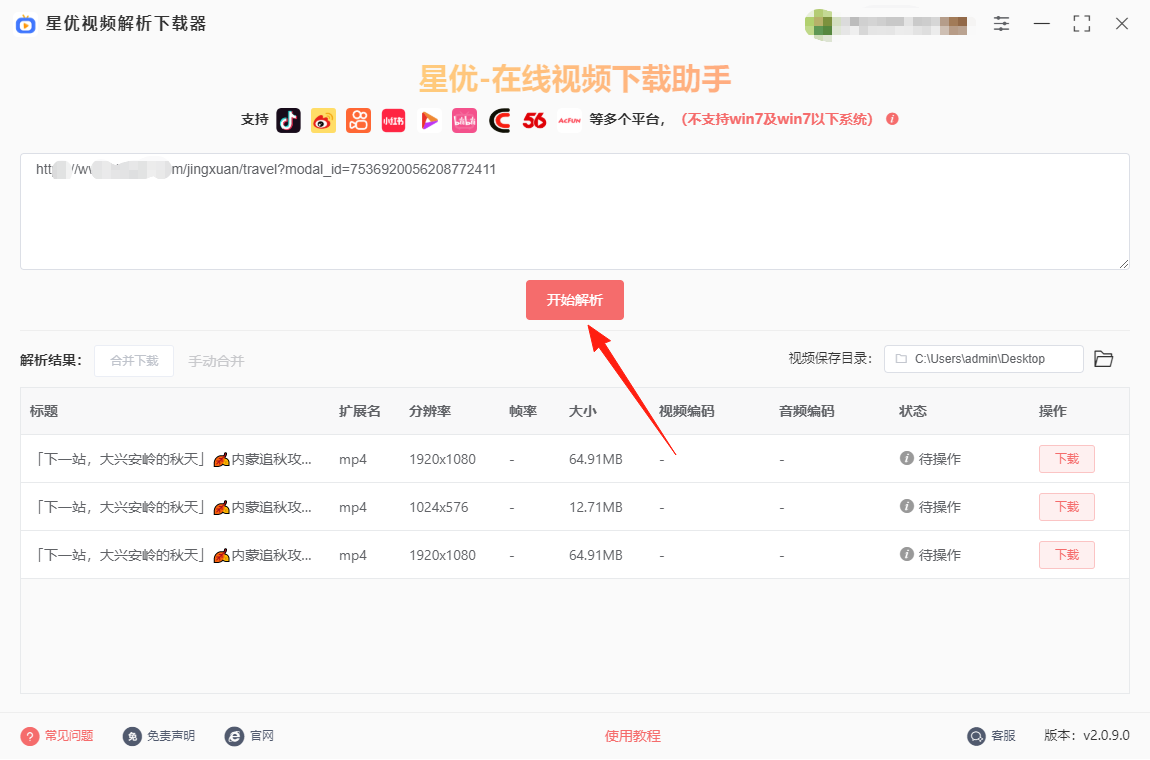Click the 操作 column header
This screenshot has width=1150, height=760.
(1053, 412)
